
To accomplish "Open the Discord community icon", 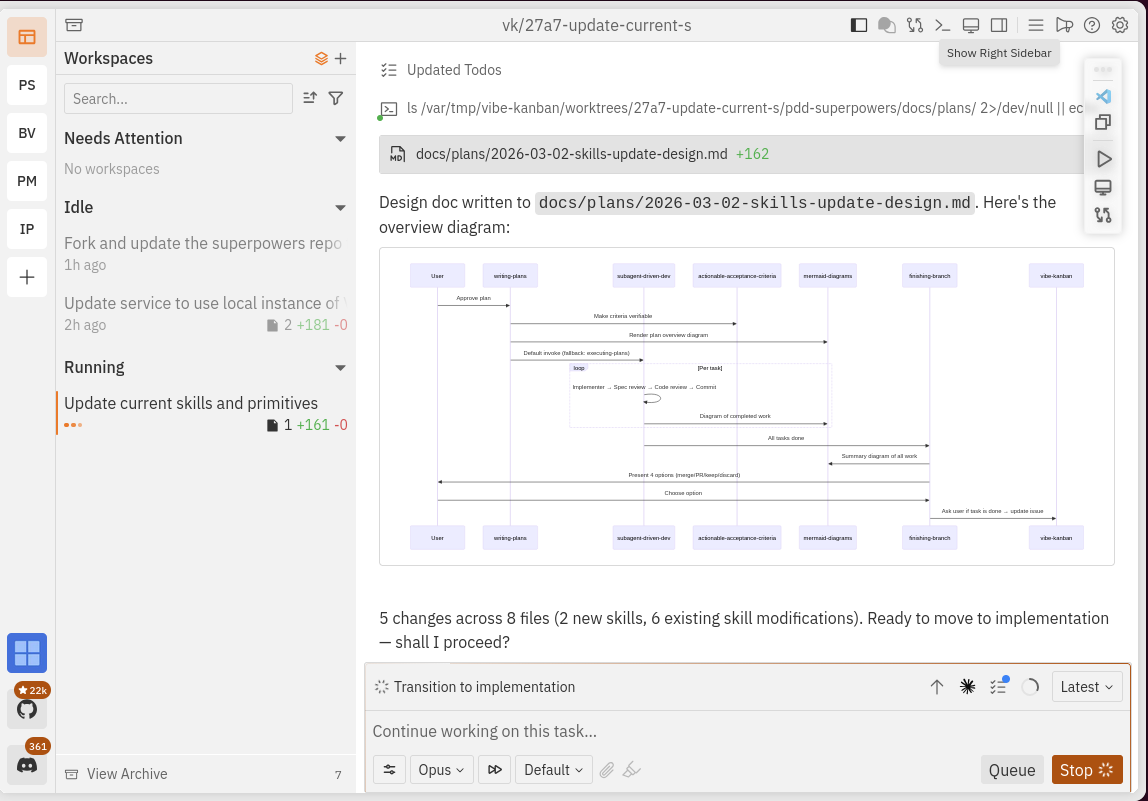I will tap(27, 763).
